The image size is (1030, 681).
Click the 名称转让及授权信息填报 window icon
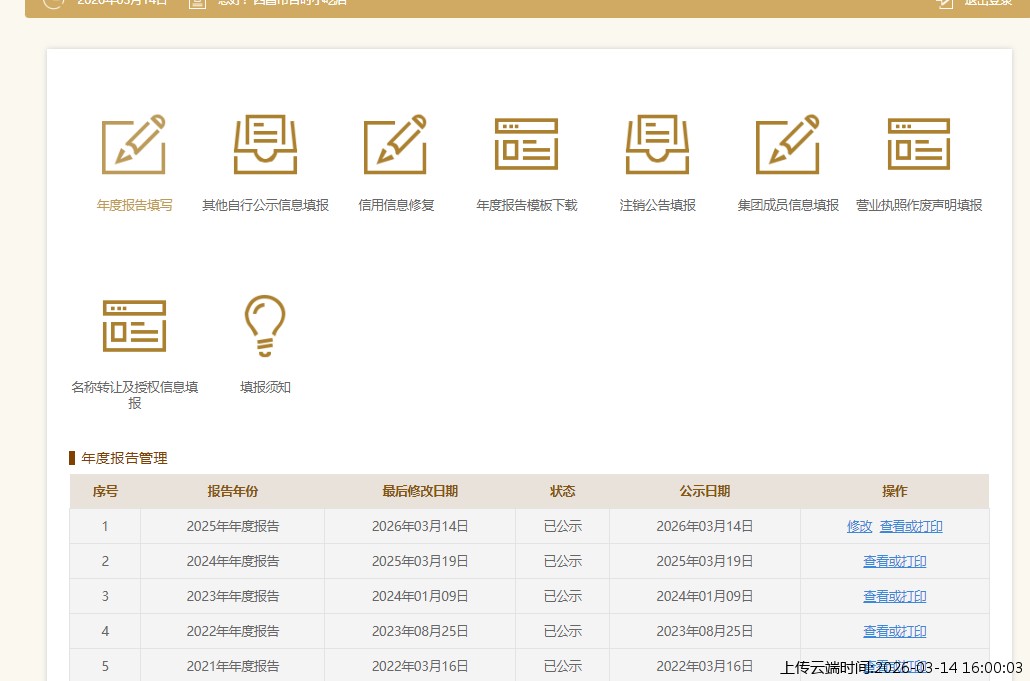134,326
